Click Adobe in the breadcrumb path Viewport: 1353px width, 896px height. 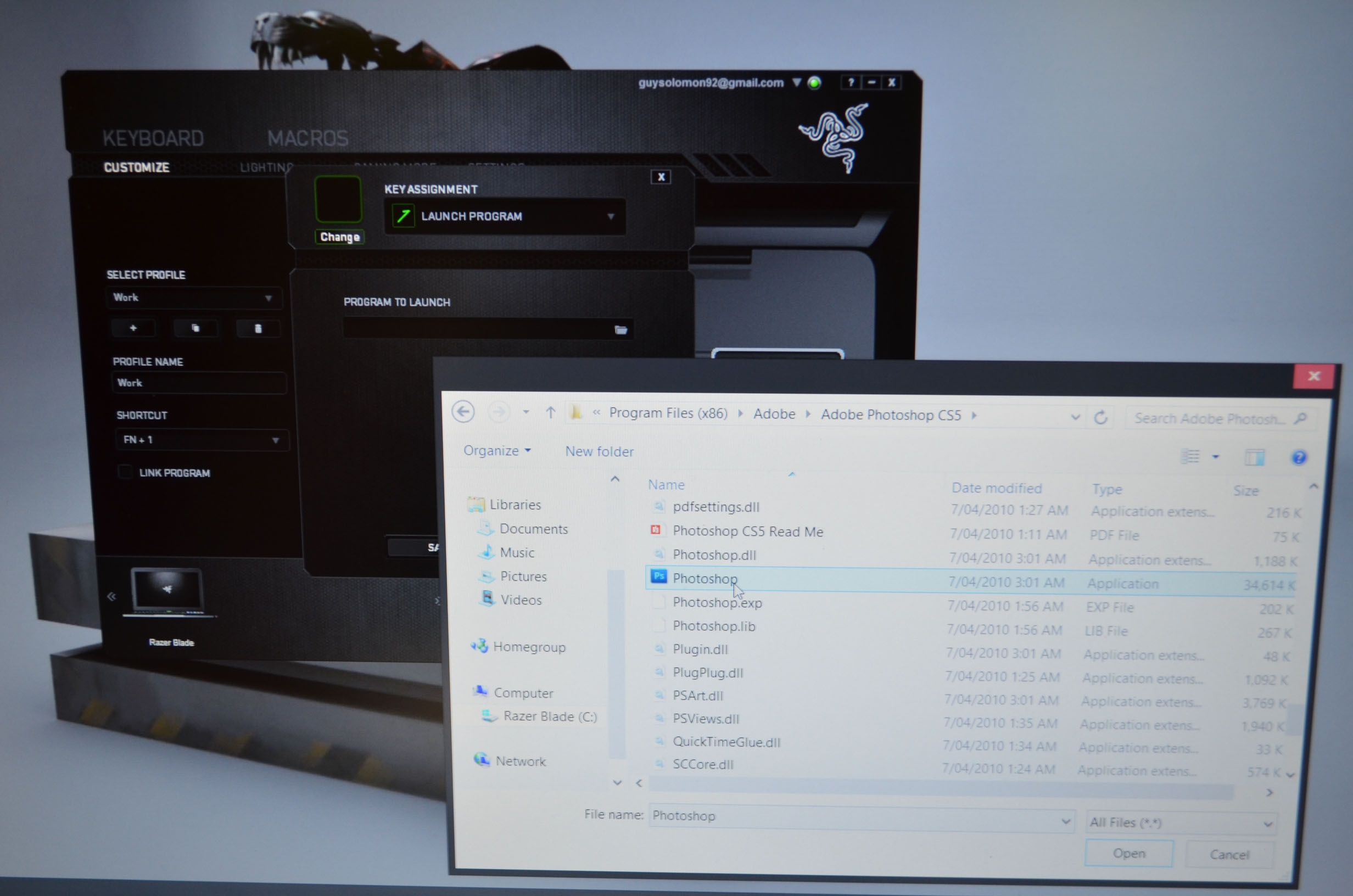tap(774, 414)
